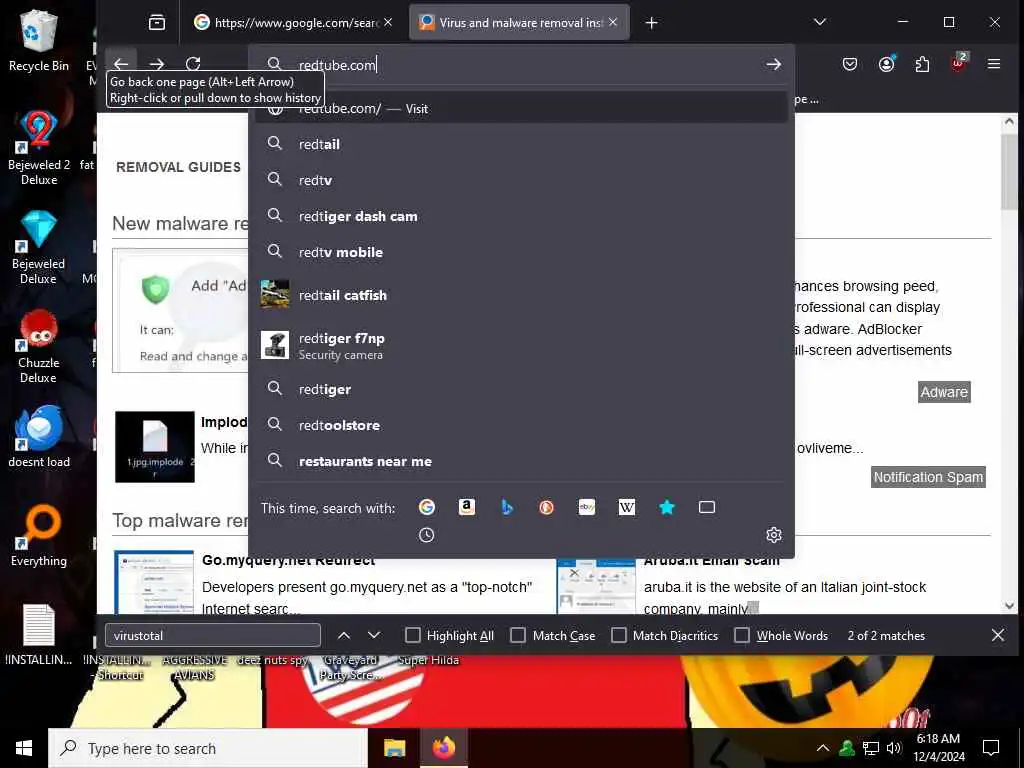The width and height of the screenshot is (1024, 768).
Task: Search history with clock icon
Action: [x=426, y=535]
